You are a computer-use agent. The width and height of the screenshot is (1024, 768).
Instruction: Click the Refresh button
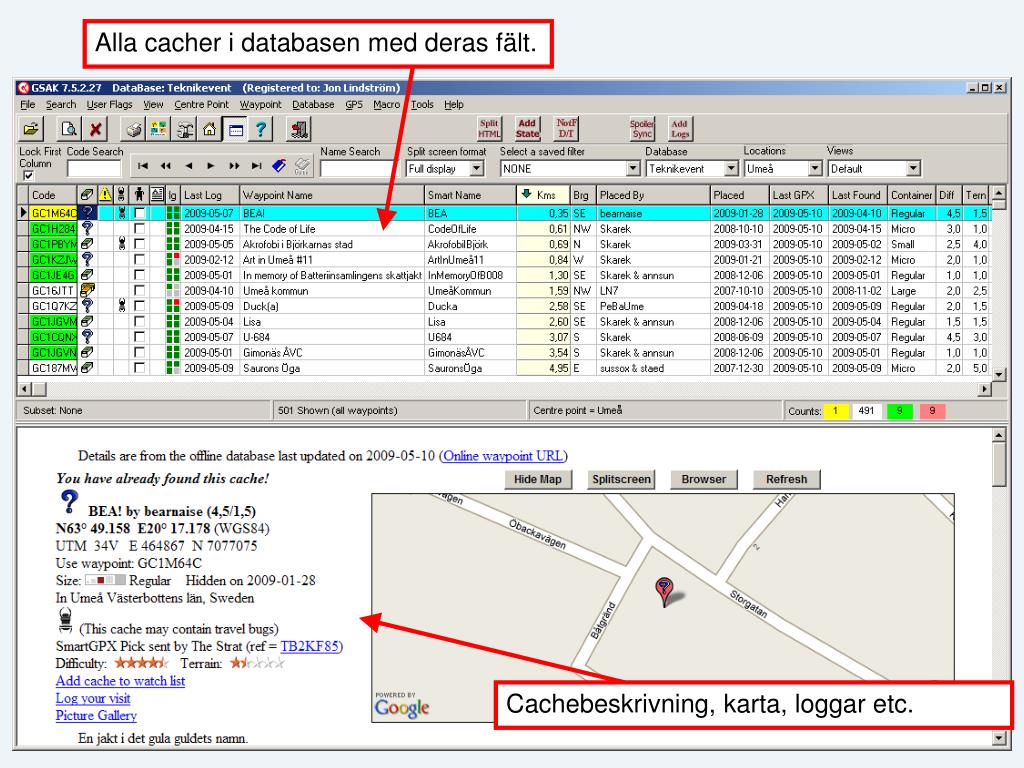786,479
